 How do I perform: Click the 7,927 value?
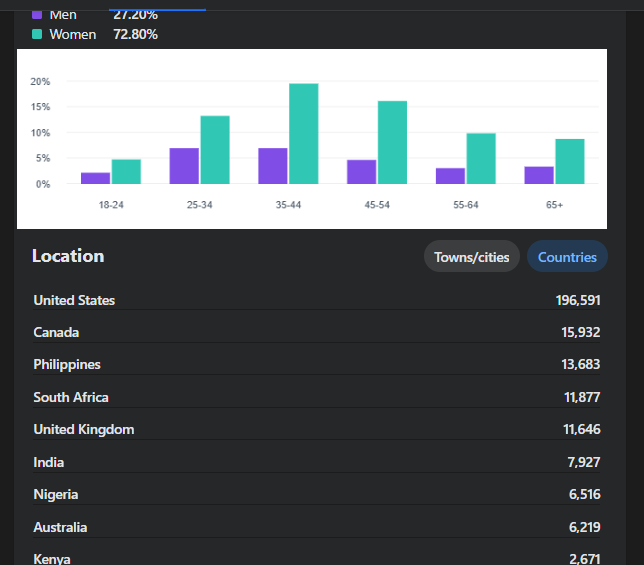coord(584,462)
